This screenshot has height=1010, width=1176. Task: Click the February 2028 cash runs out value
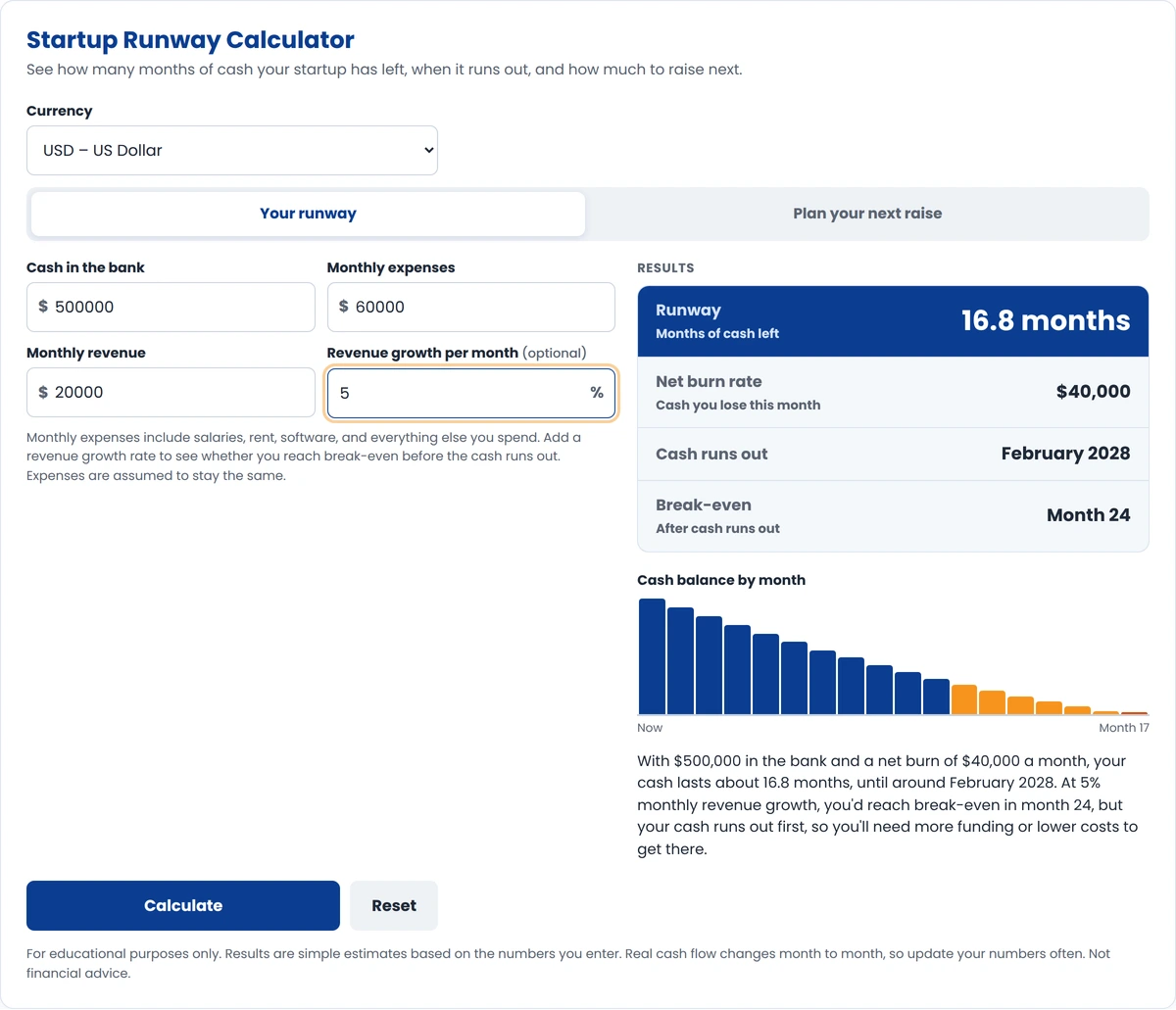tap(1065, 454)
